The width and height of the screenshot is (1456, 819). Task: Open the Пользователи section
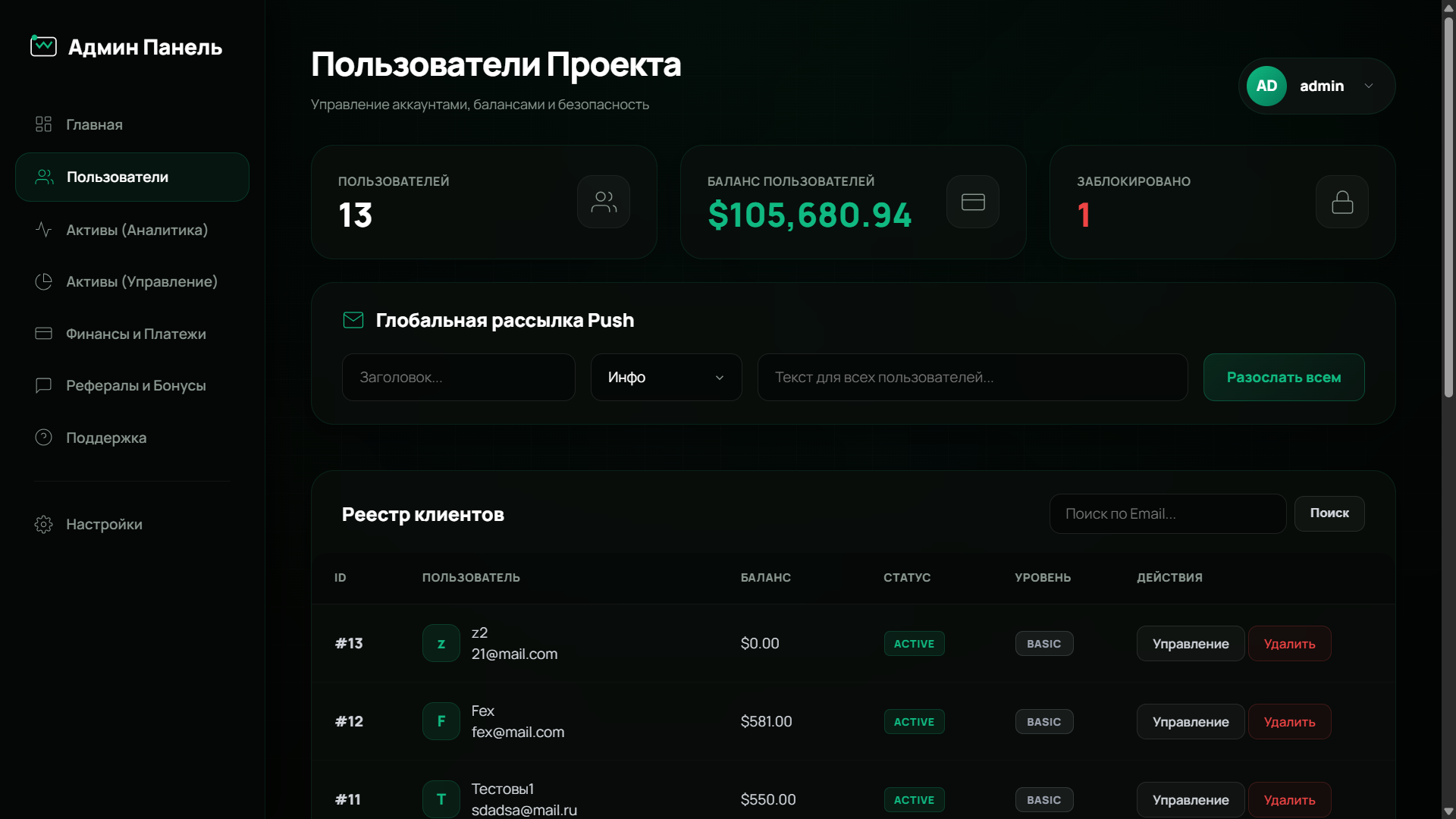(132, 177)
